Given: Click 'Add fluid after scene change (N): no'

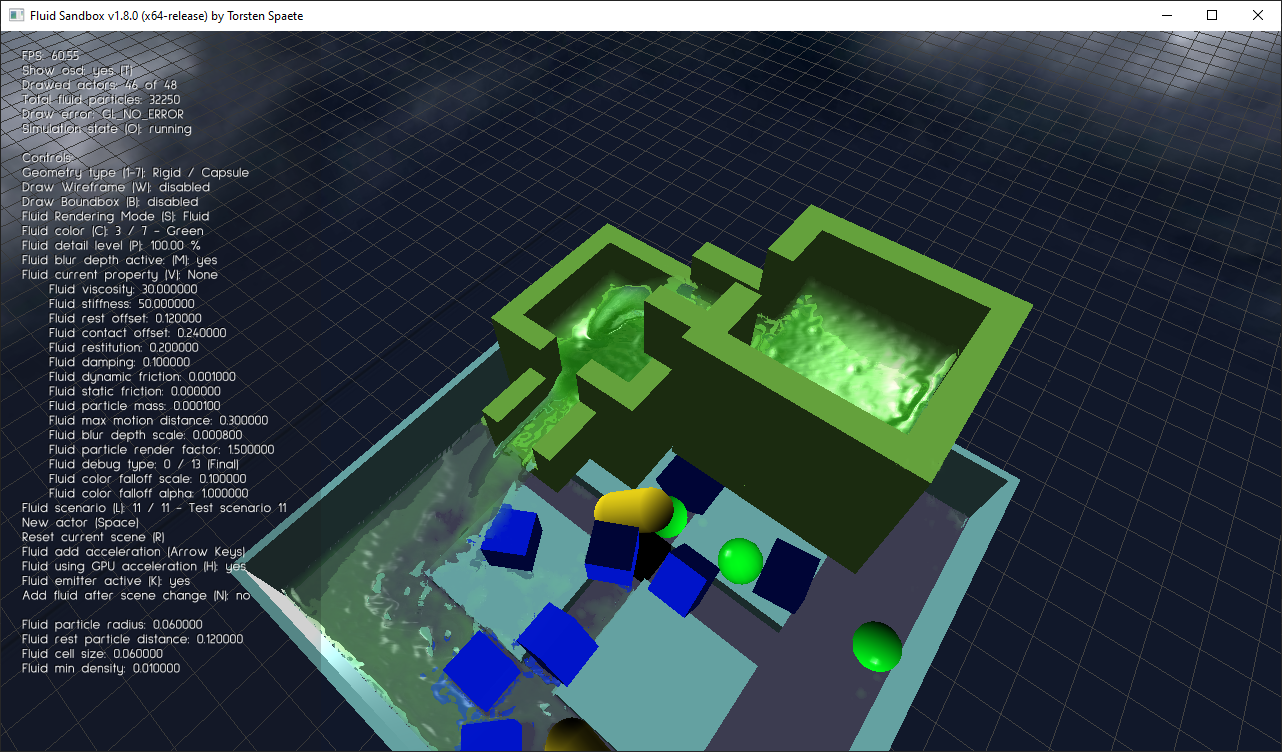Looking at the screenshot, I should click(x=136, y=595).
